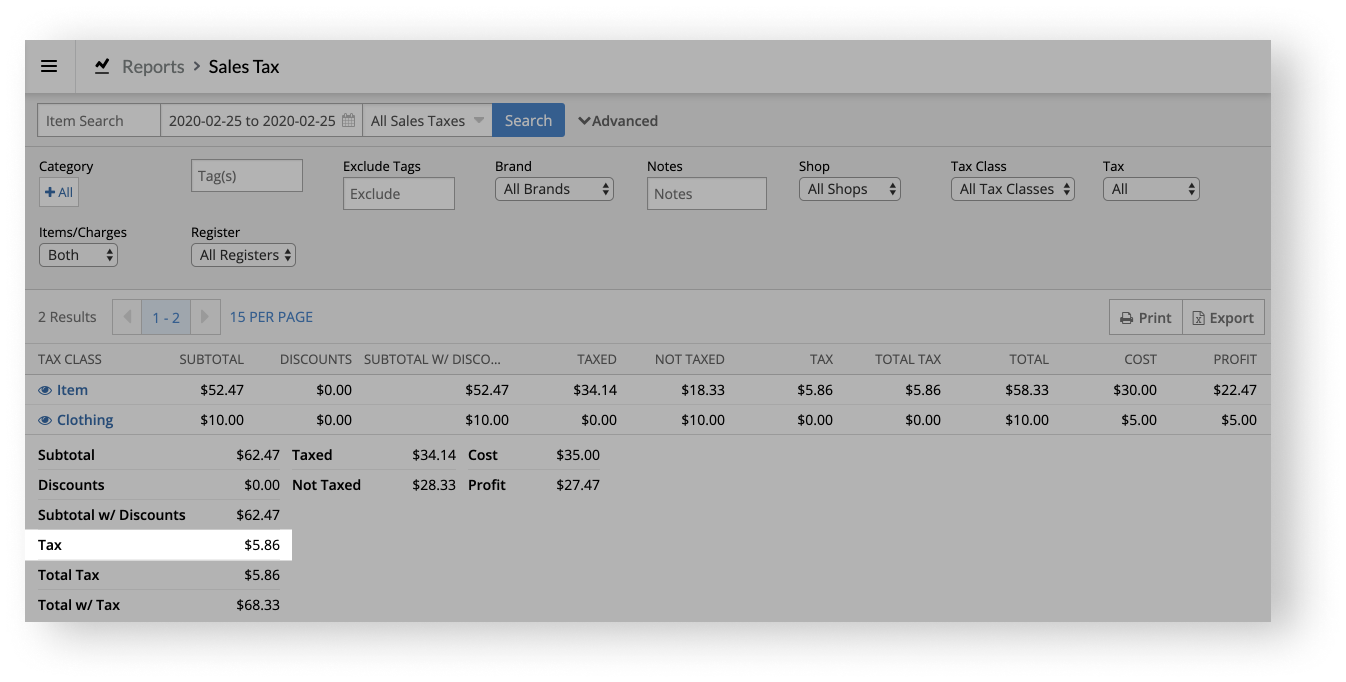1346x682 pixels.
Task: Select the summary Cost value $35.00
Action: [578, 455]
